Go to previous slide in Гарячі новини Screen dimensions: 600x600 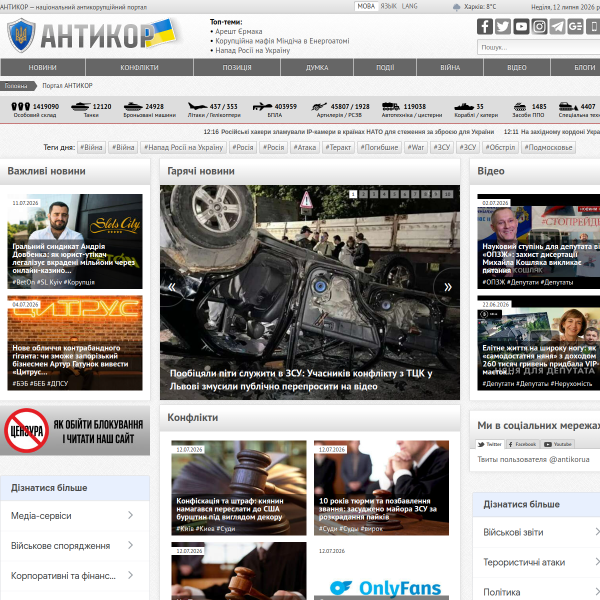point(172,287)
